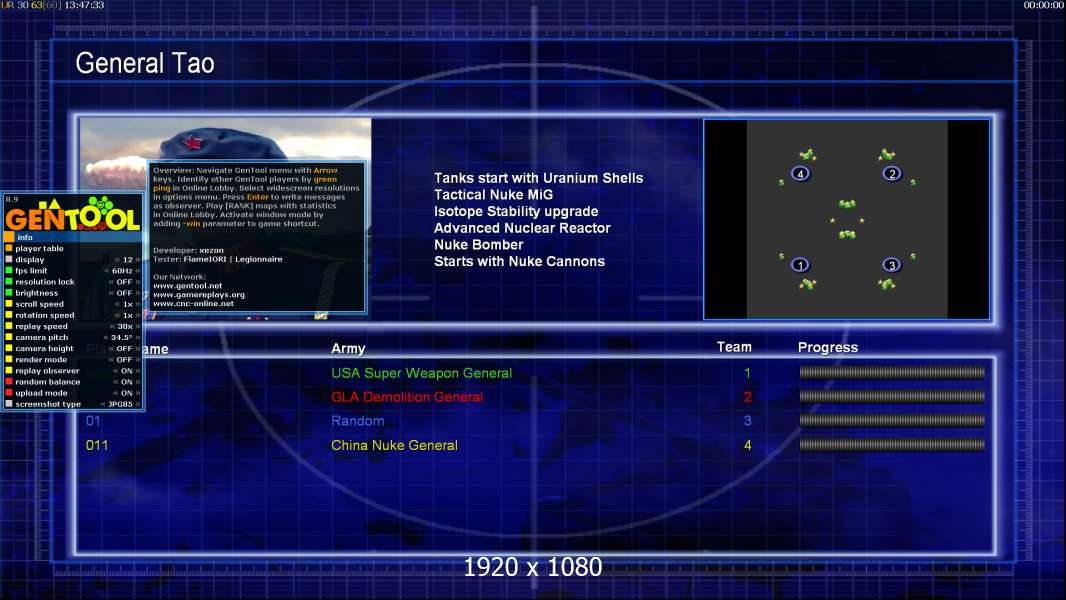
Task: Click the 'GLA Demolition General' text
Action: tap(407, 397)
